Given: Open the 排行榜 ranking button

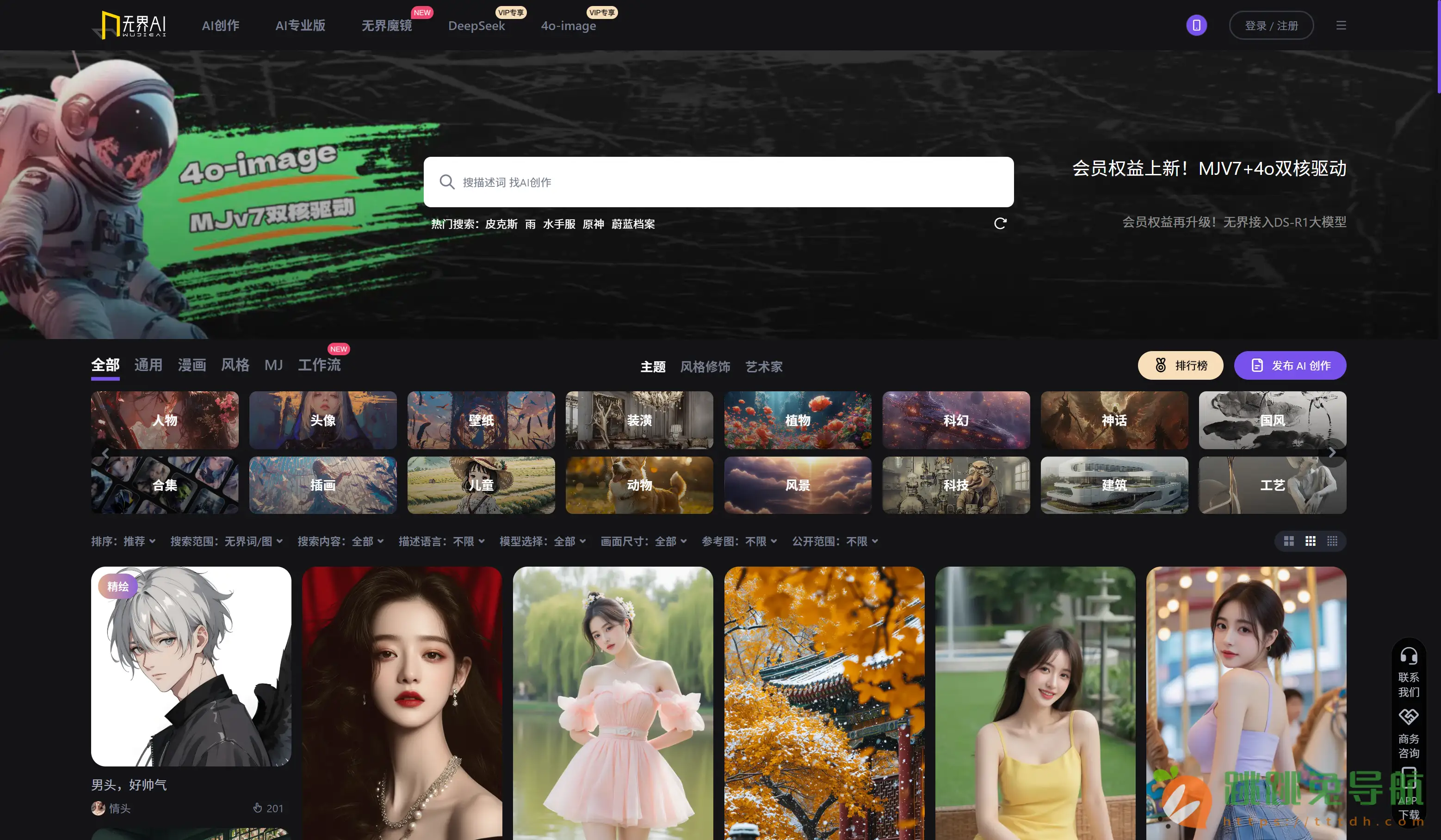Looking at the screenshot, I should pyautogui.click(x=1180, y=365).
